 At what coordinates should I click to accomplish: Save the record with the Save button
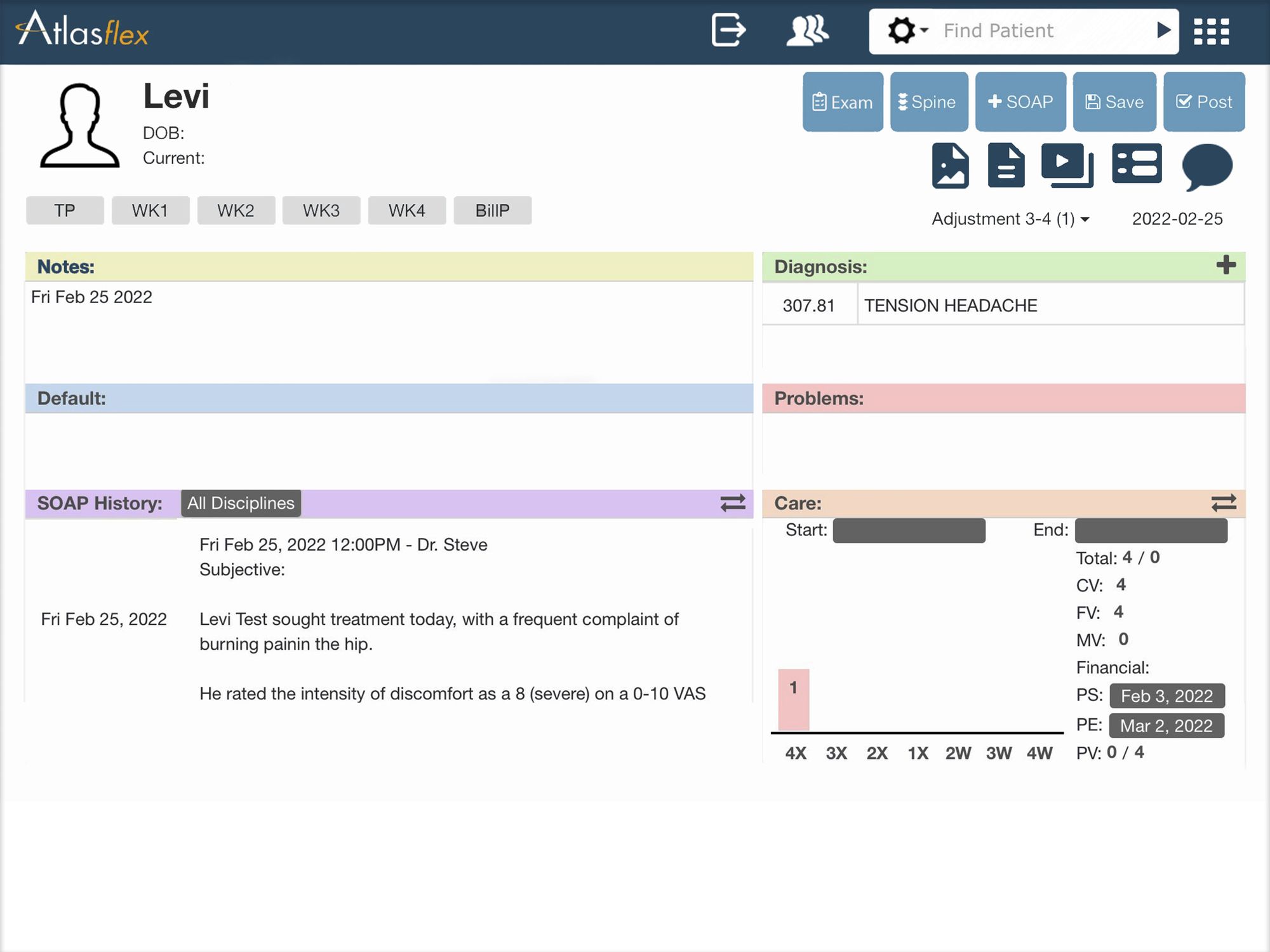1114,102
